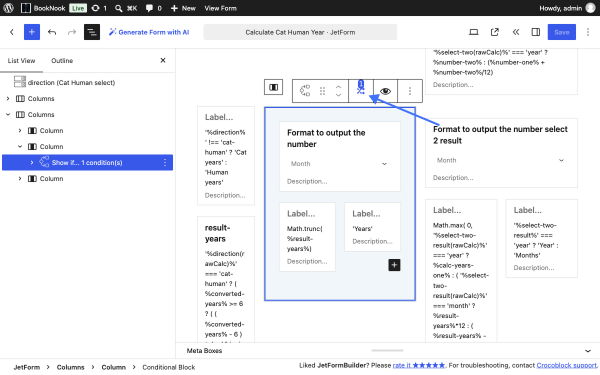
Task: Select the parent Column block button
Action: tap(274, 87)
